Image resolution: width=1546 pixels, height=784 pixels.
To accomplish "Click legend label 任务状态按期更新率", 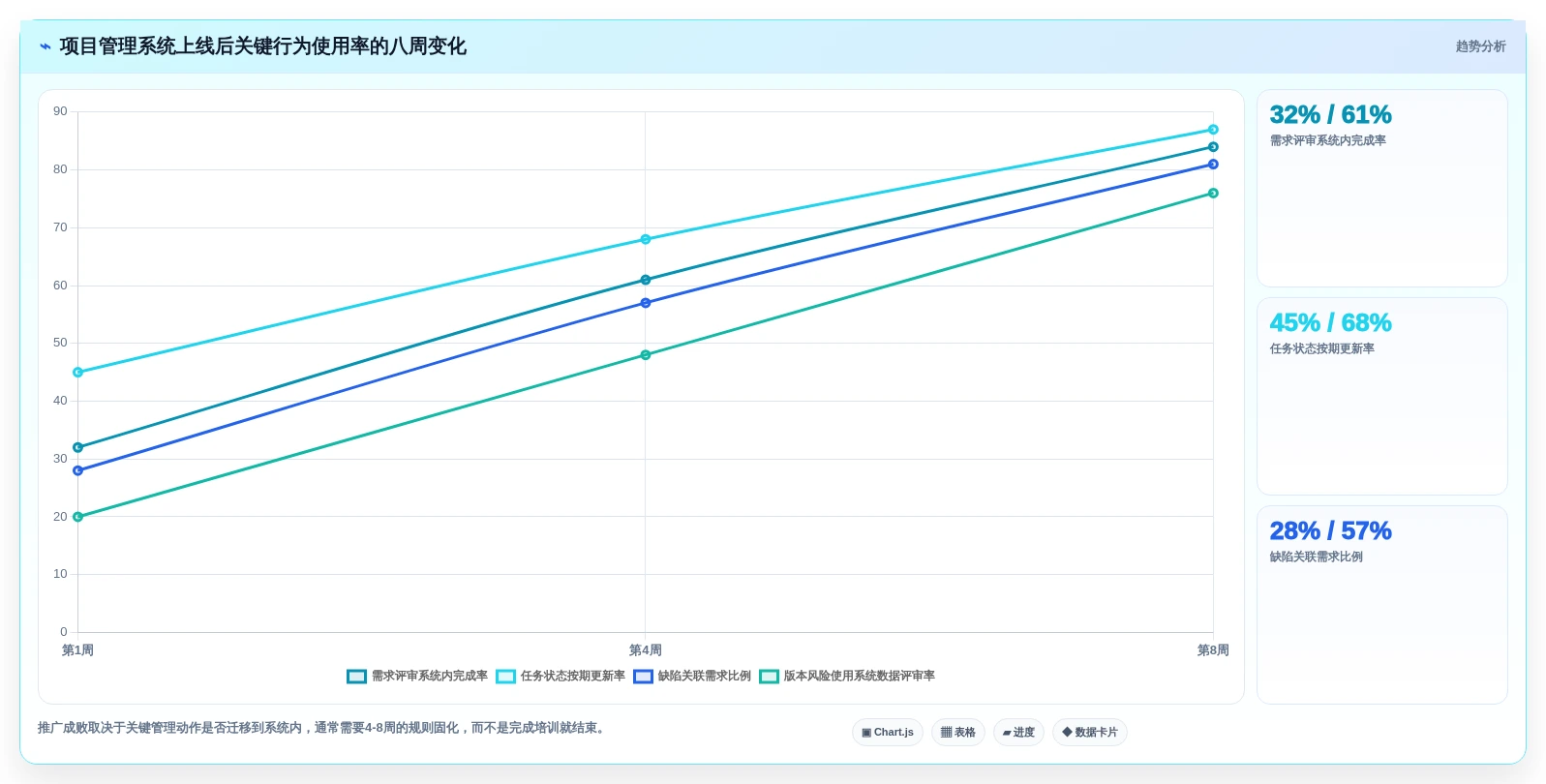I will (573, 677).
